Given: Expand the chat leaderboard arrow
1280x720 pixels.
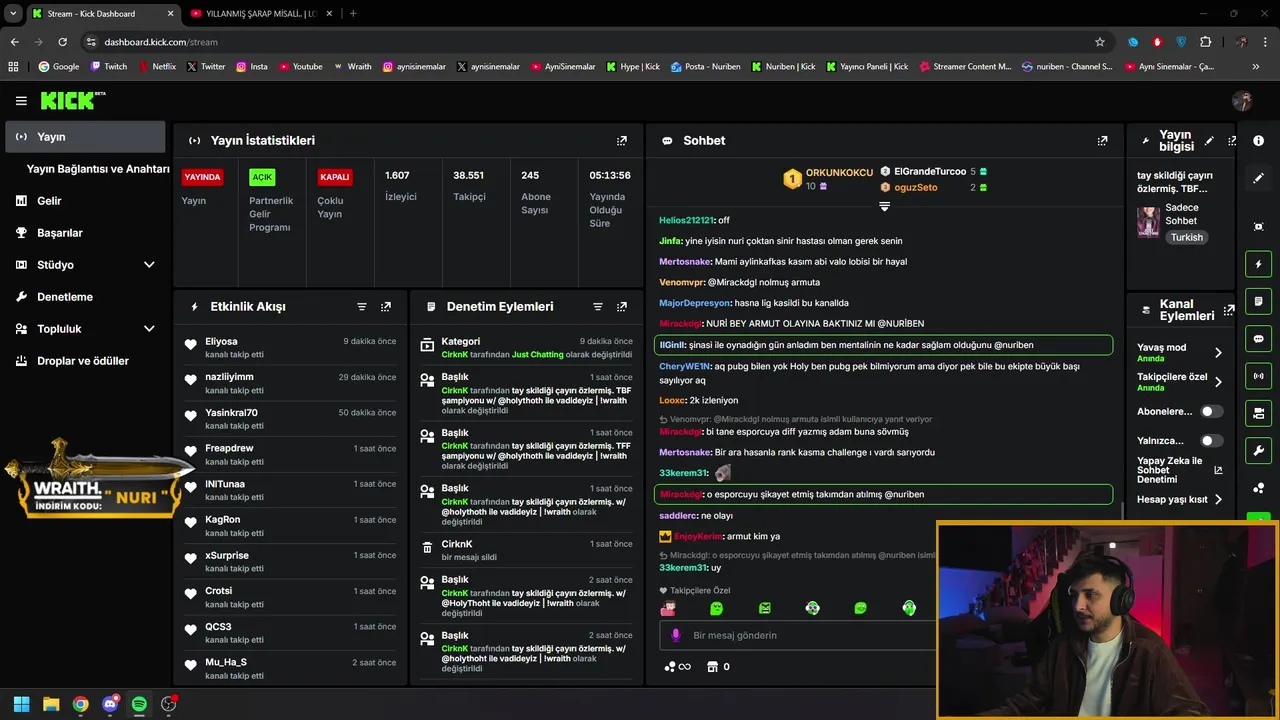Looking at the screenshot, I should 884,206.
